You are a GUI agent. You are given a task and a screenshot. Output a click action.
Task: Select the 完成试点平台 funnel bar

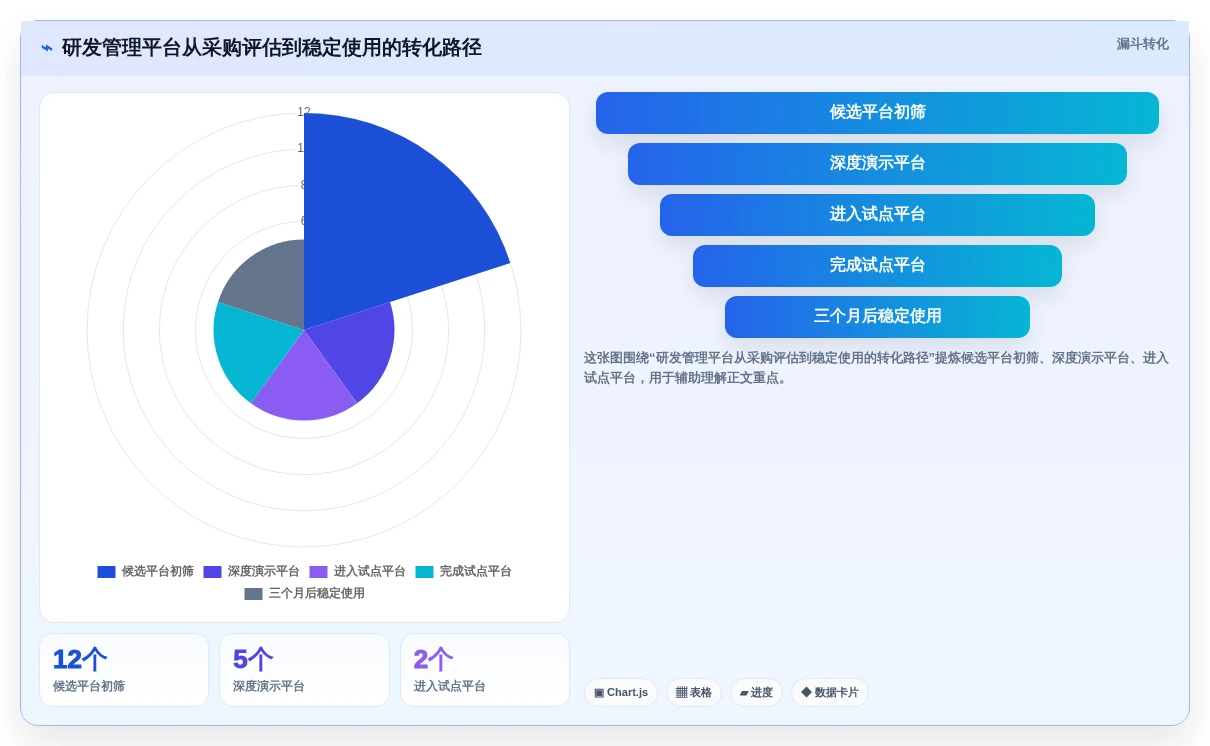tap(877, 266)
